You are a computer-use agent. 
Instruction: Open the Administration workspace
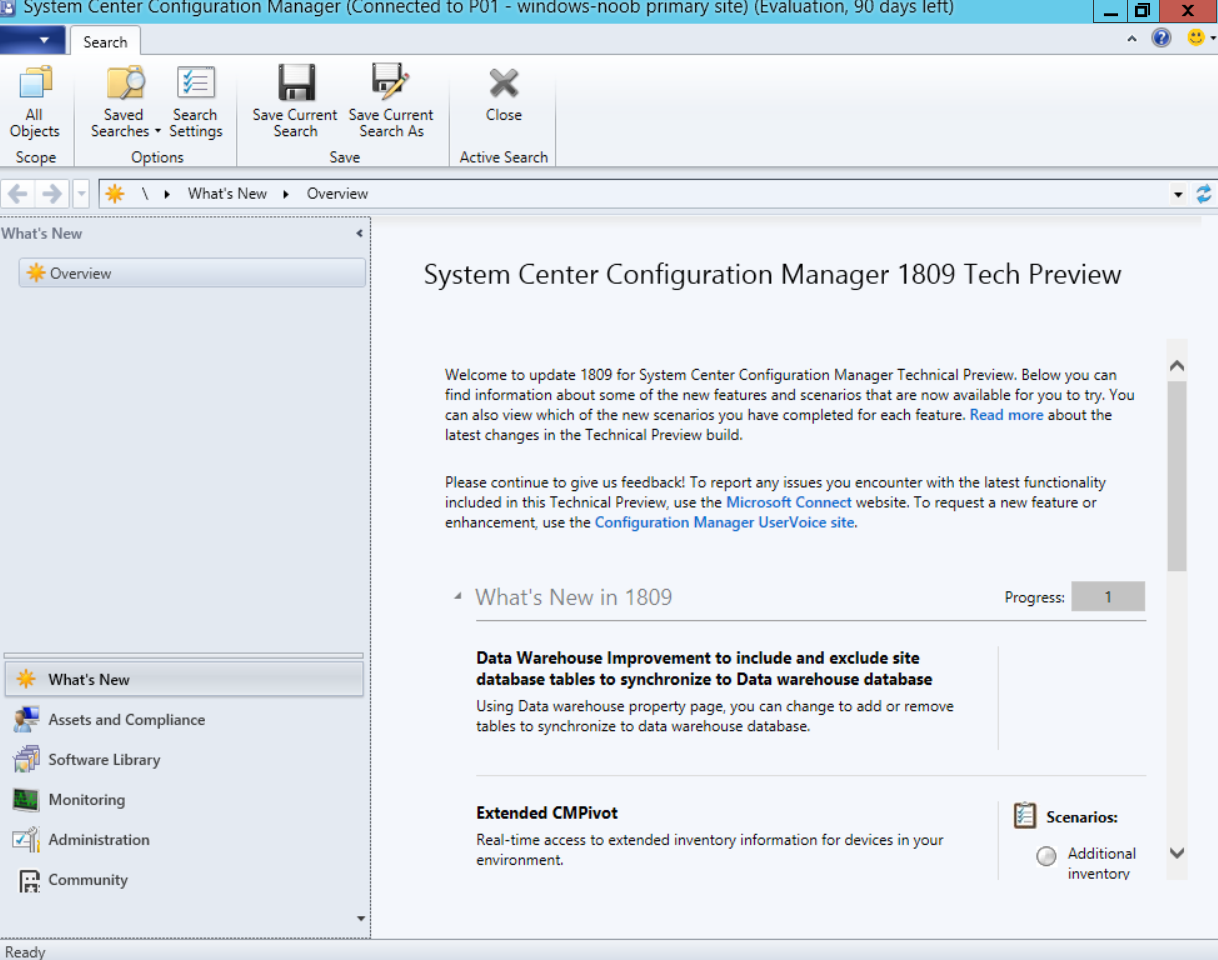pyautogui.click(x=184, y=840)
